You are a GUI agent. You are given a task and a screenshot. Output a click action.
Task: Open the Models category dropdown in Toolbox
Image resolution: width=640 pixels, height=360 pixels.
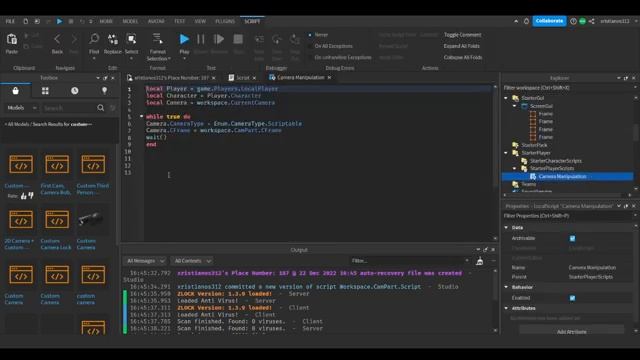click(22, 108)
